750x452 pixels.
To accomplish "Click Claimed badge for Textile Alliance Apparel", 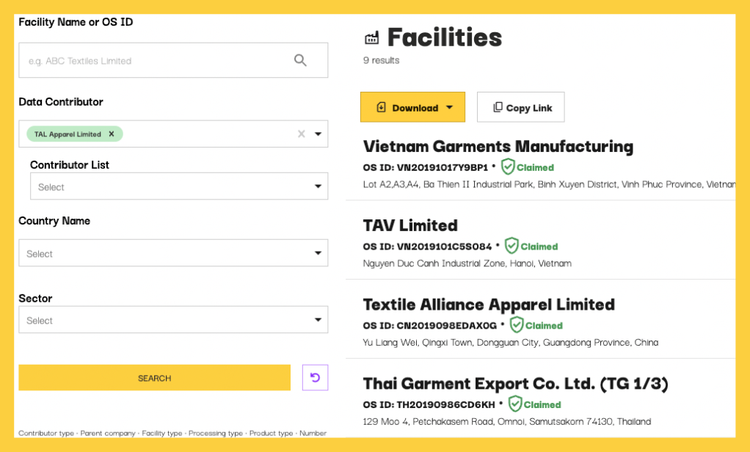I will 536,325.
